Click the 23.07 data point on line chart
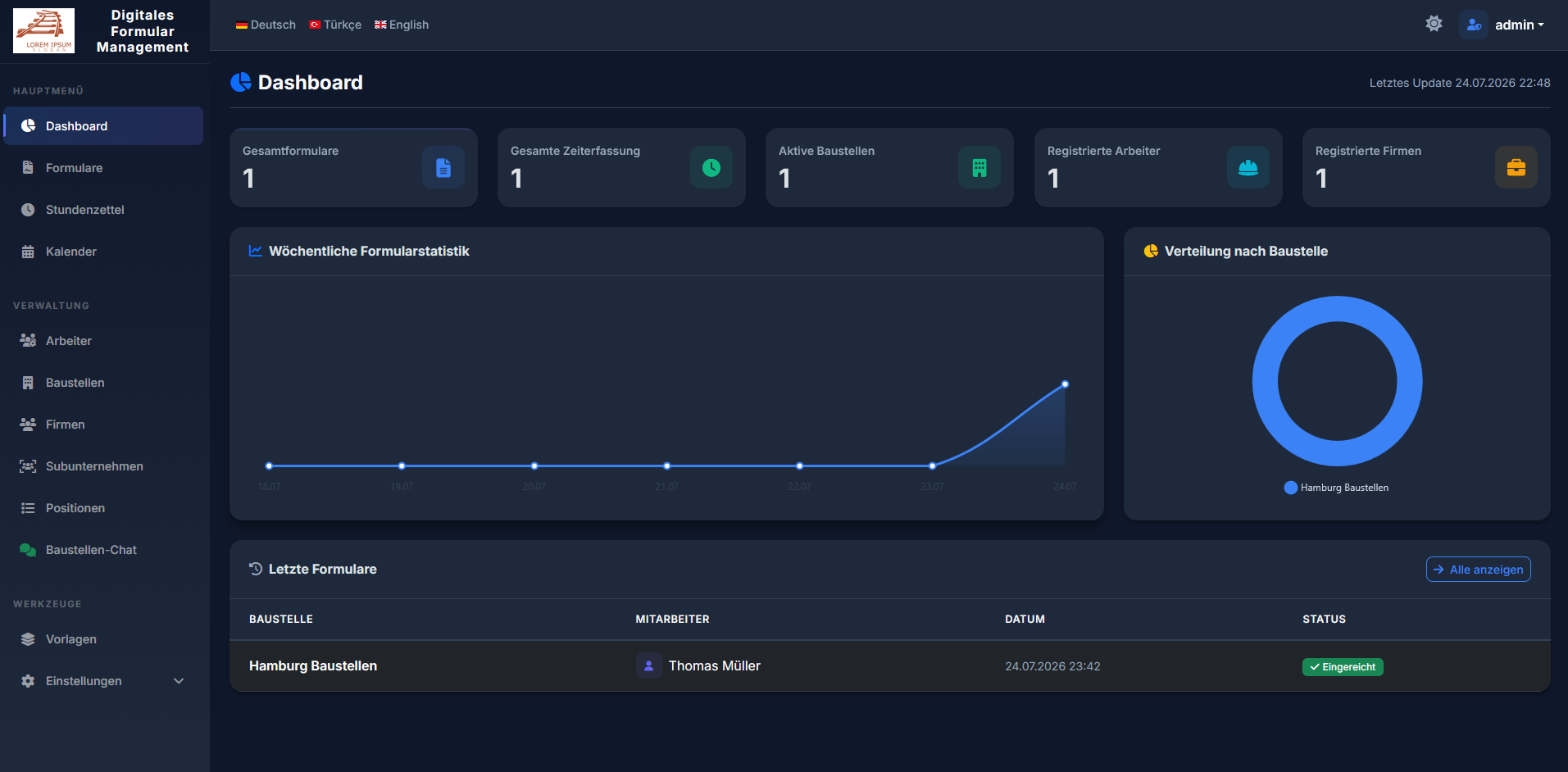The width and height of the screenshot is (1568, 772). pos(932,465)
